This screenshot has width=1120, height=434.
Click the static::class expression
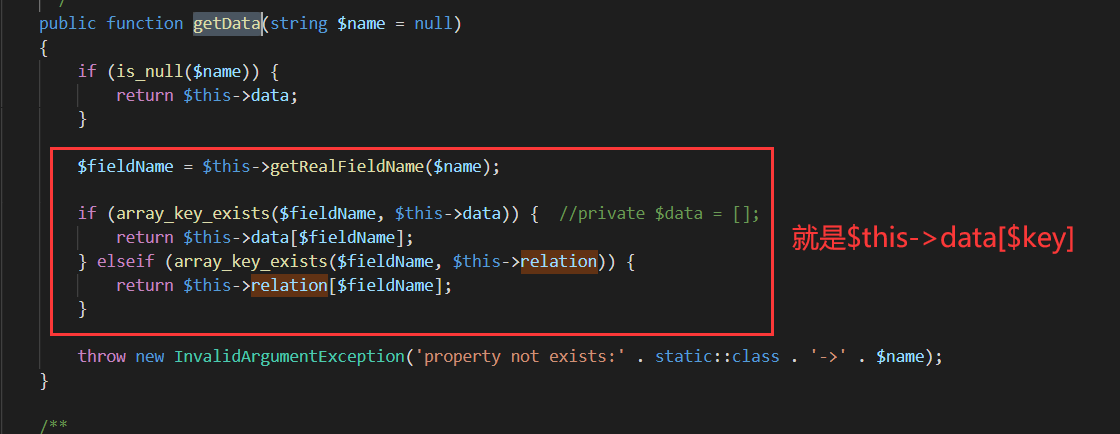click(717, 356)
